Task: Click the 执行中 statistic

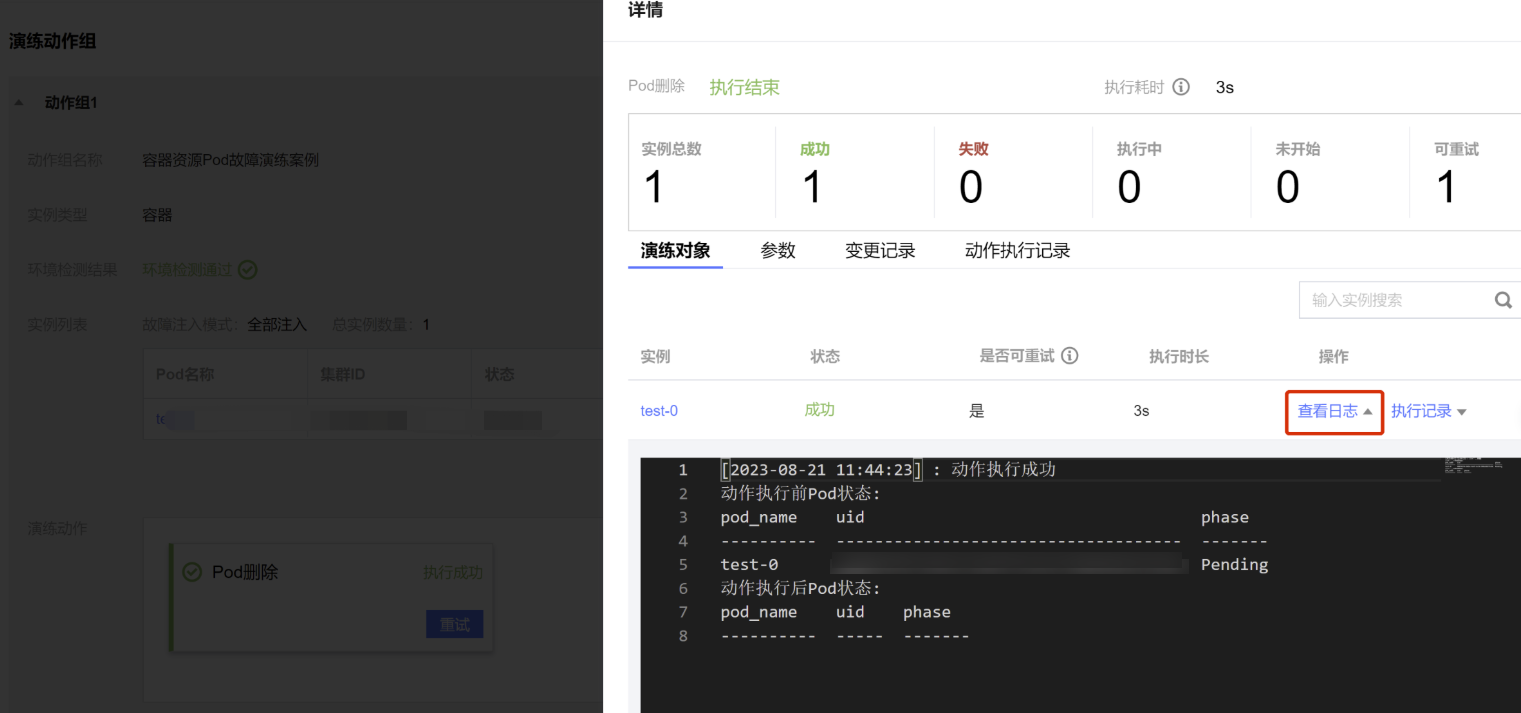Action: click(x=1139, y=173)
